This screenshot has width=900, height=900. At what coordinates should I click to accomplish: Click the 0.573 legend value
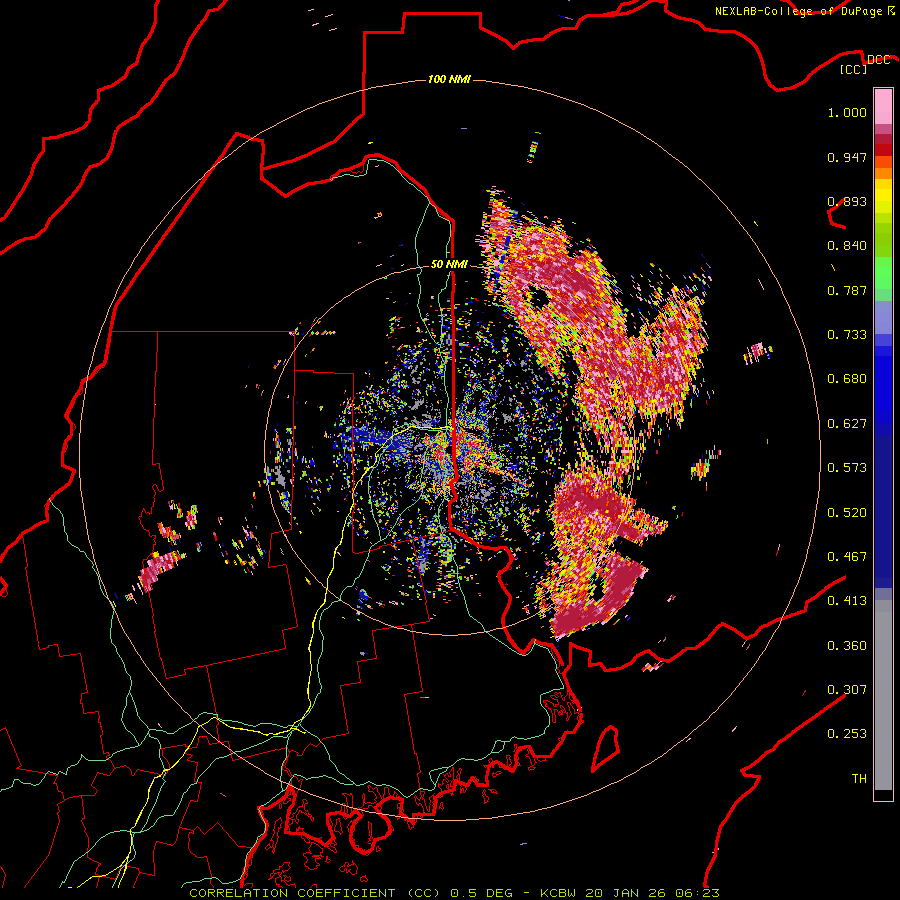click(847, 468)
